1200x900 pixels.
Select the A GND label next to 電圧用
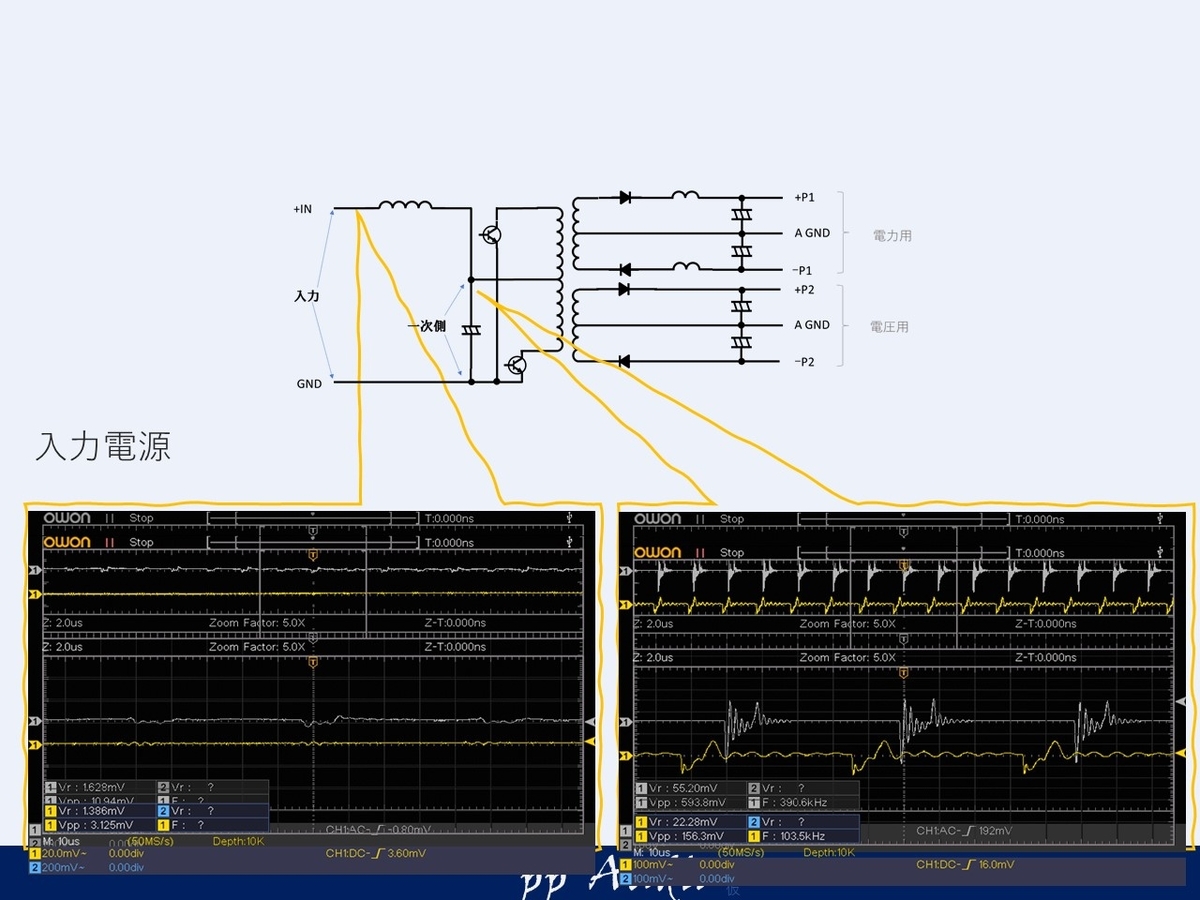[x=812, y=325]
